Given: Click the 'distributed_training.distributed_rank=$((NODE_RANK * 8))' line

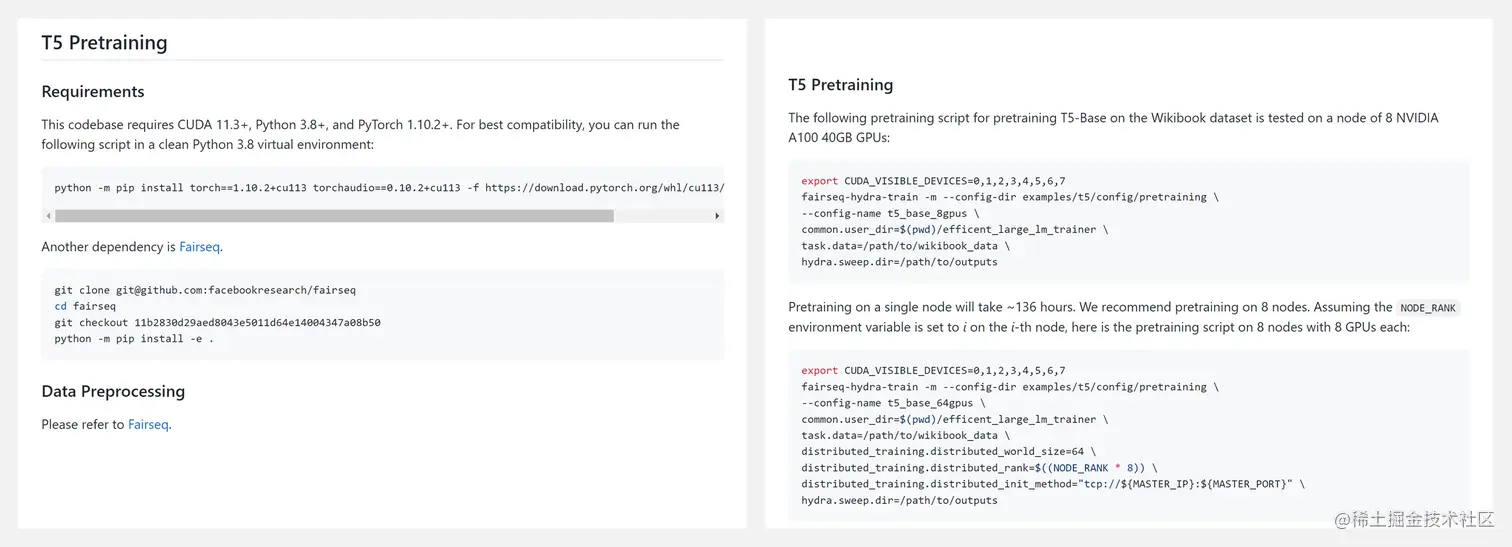Looking at the screenshot, I should click(979, 467).
